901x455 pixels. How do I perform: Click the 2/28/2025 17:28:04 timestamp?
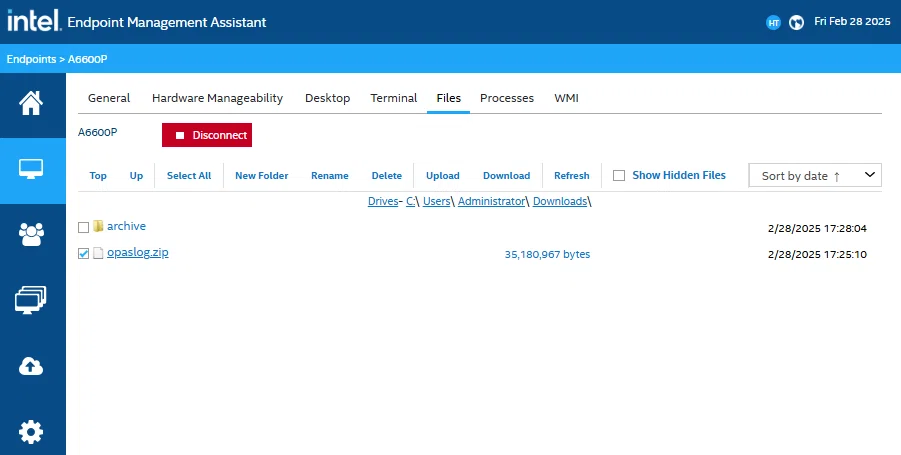[x=817, y=229]
